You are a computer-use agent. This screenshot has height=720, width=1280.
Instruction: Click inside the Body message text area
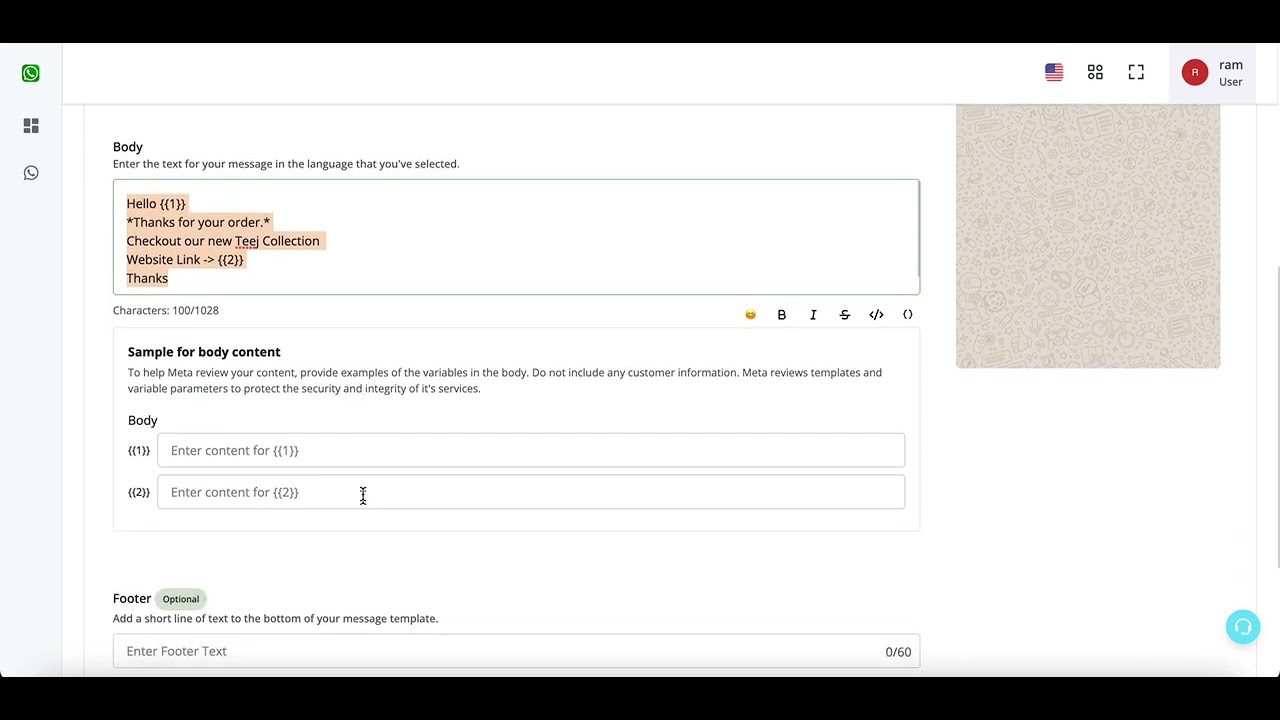click(x=516, y=237)
